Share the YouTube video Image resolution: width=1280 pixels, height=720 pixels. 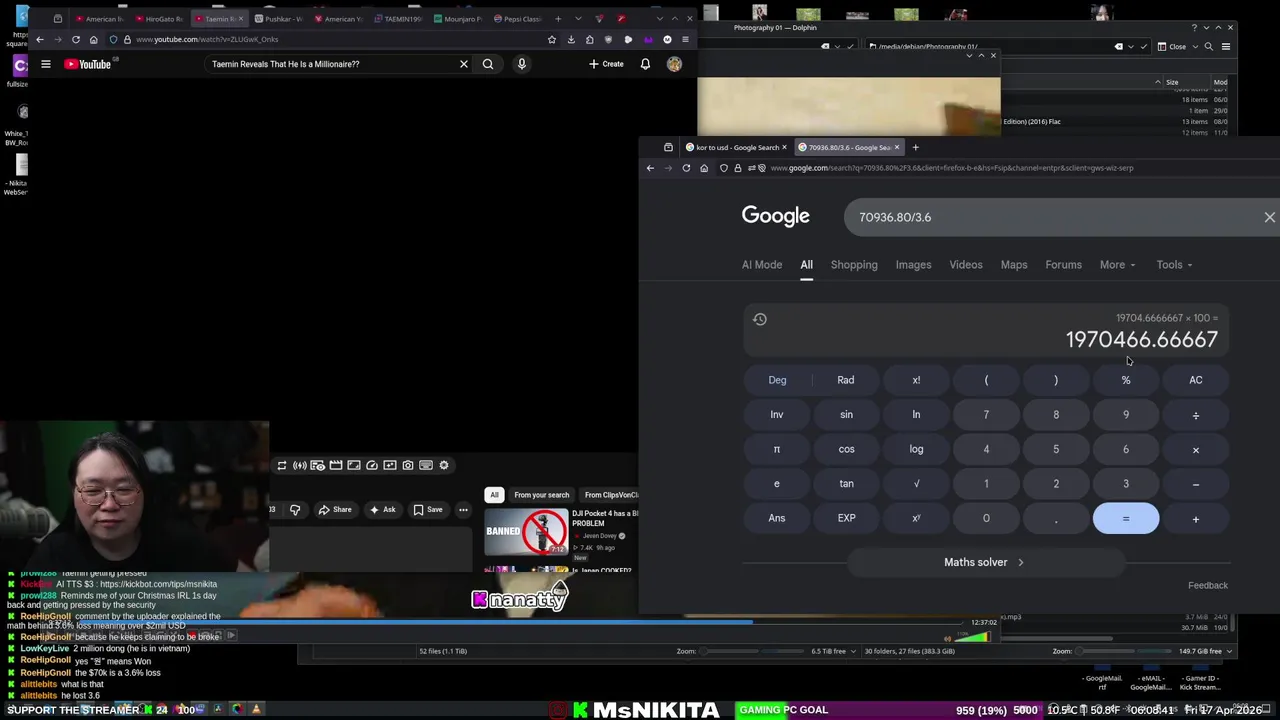click(x=335, y=510)
